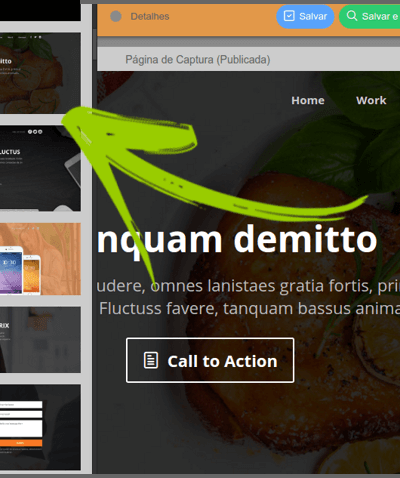Click the 'nquam demitto' headline text
The image size is (400, 478).
(237, 239)
